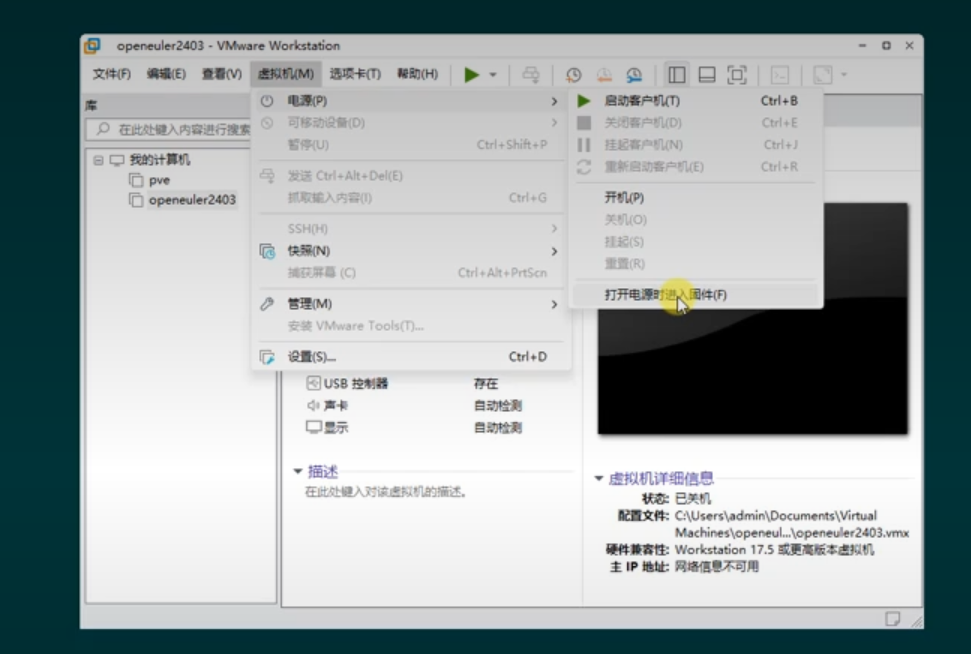Collapse the 描述 section

[x=297, y=471]
